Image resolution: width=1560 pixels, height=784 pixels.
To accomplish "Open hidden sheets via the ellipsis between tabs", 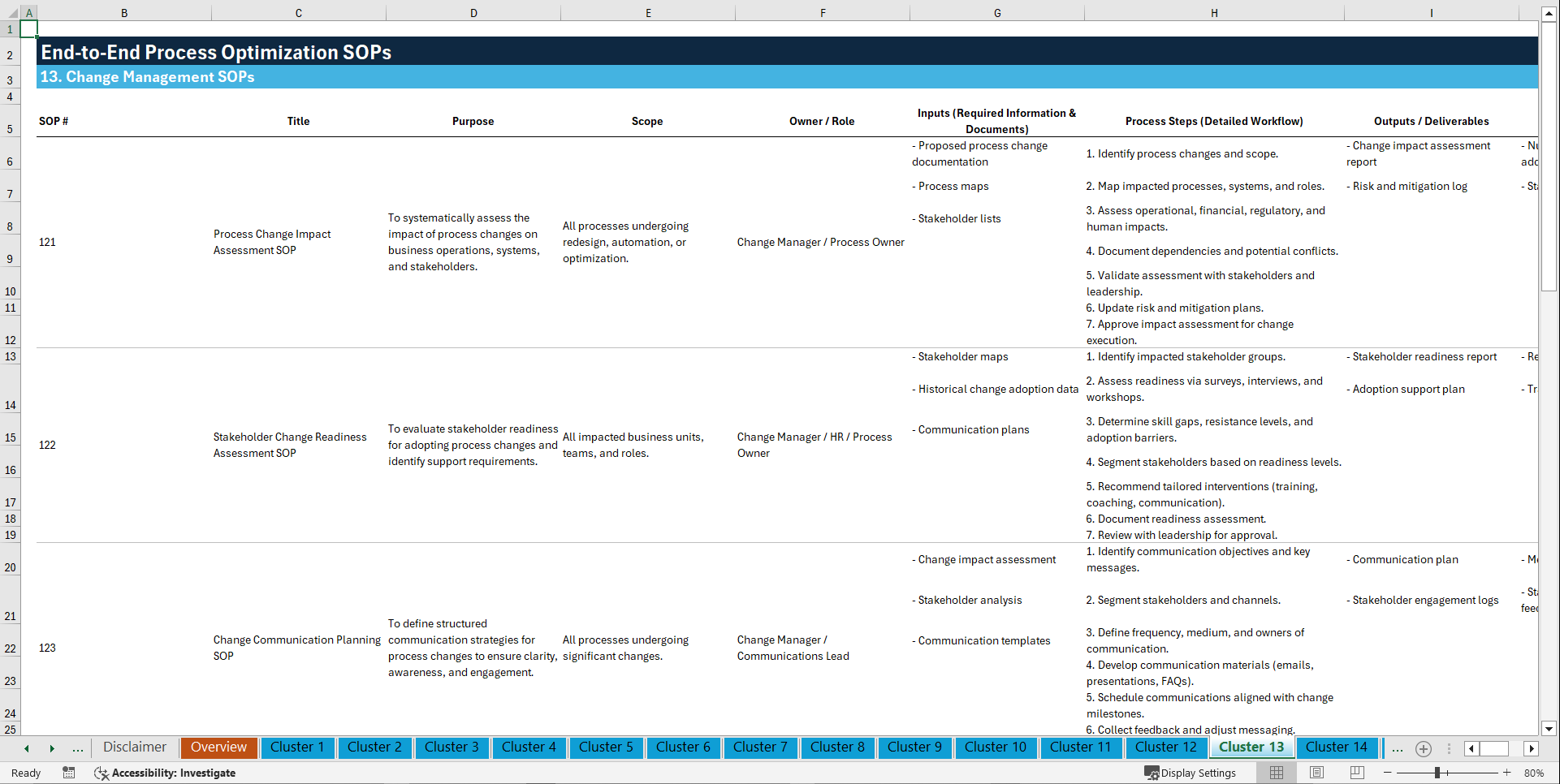I will [77, 748].
